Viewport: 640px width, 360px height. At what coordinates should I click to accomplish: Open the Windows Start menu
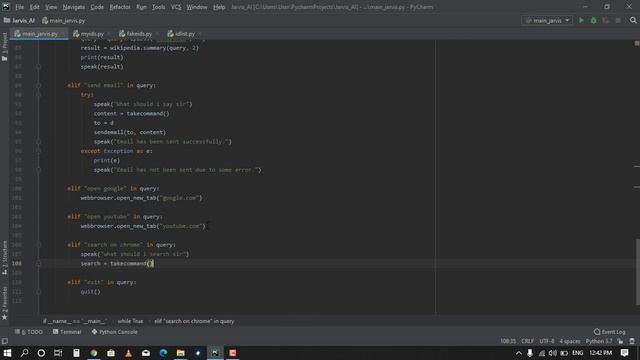pos(7,353)
